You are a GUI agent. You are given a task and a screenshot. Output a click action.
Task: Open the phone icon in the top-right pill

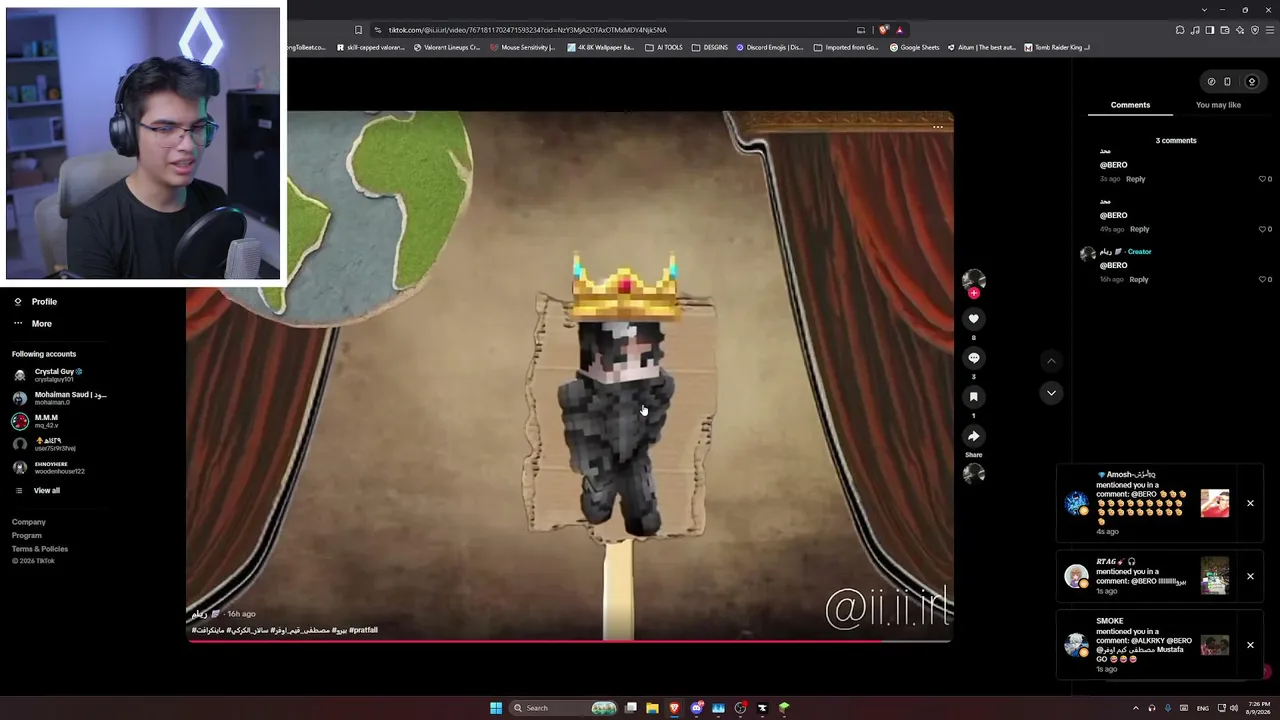1228,82
